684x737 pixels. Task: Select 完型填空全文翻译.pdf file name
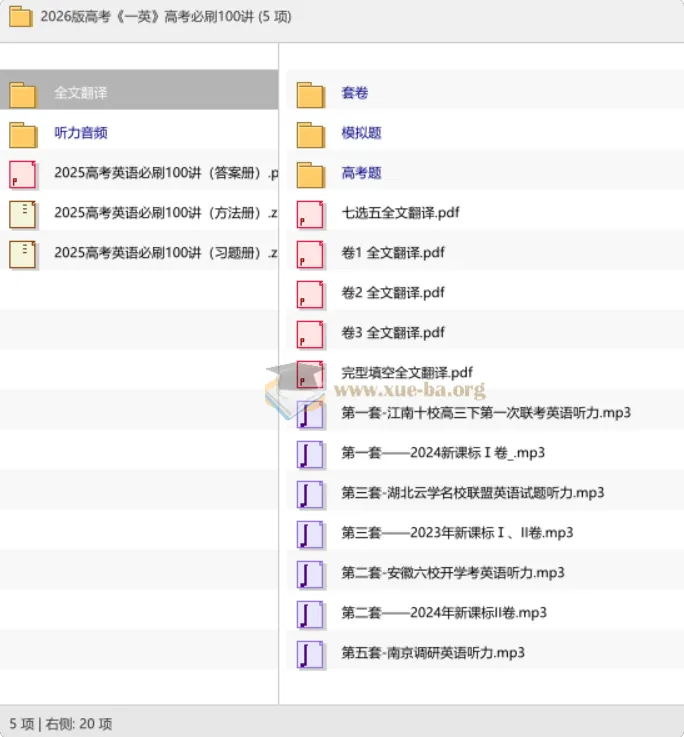click(407, 372)
